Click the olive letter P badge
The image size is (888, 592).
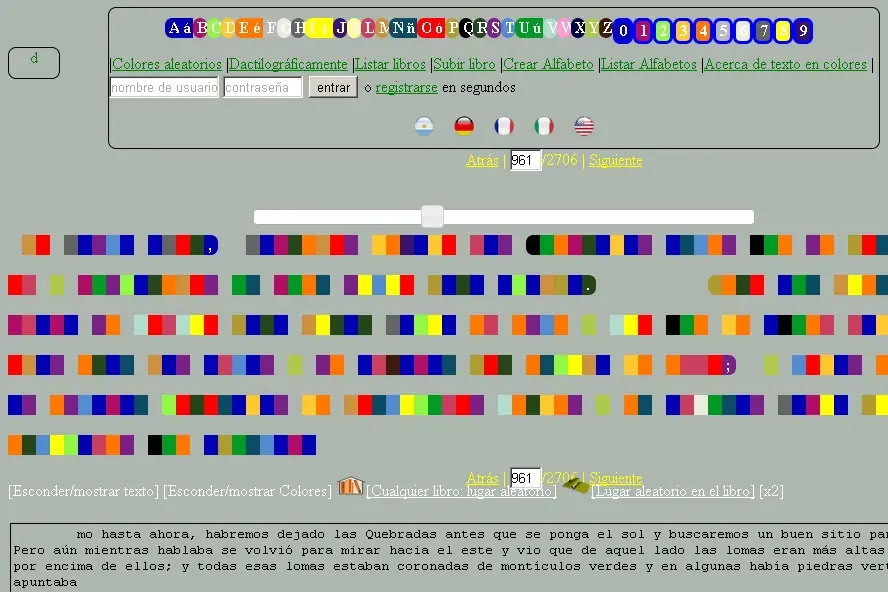pyautogui.click(x=452, y=28)
